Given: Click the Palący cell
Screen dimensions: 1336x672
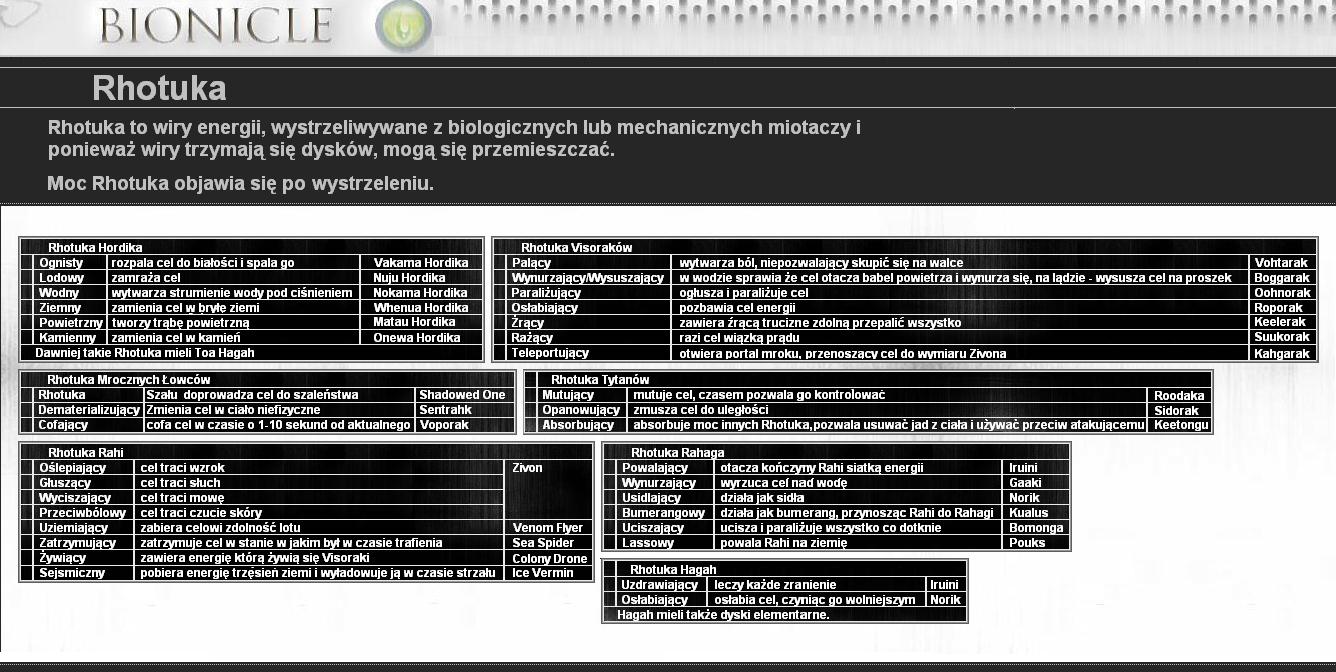Looking at the screenshot, I should (x=590, y=263).
